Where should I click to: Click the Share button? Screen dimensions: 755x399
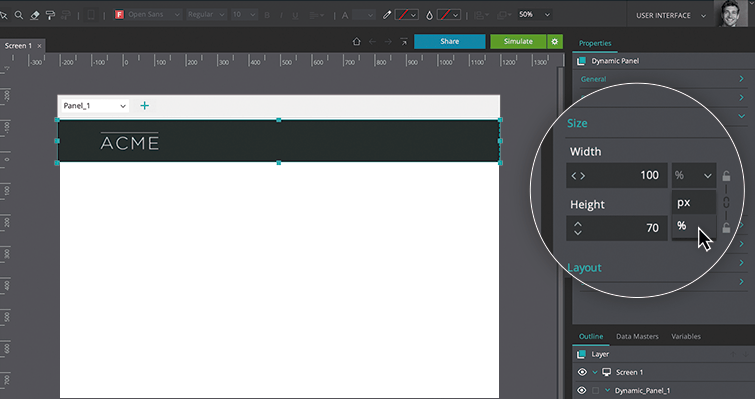[450, 41]
